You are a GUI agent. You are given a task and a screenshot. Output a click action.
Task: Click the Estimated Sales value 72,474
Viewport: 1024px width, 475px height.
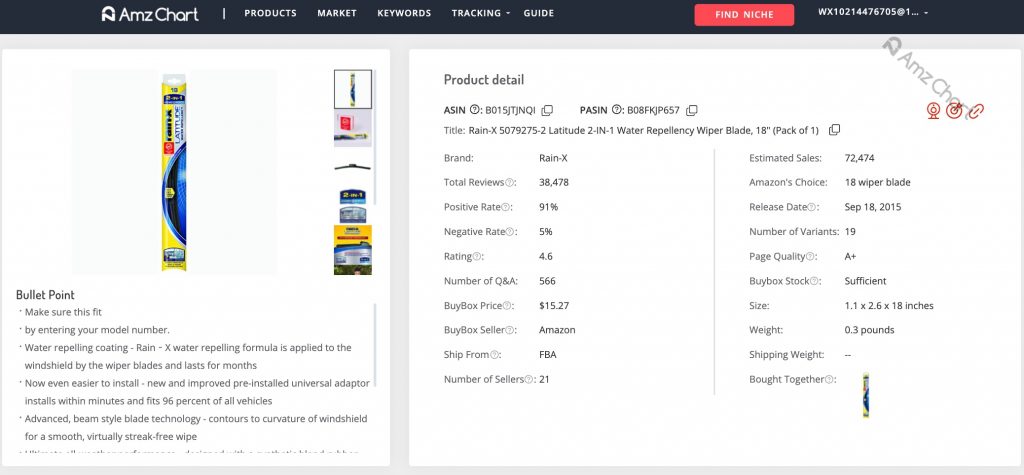tap(859, 158)
